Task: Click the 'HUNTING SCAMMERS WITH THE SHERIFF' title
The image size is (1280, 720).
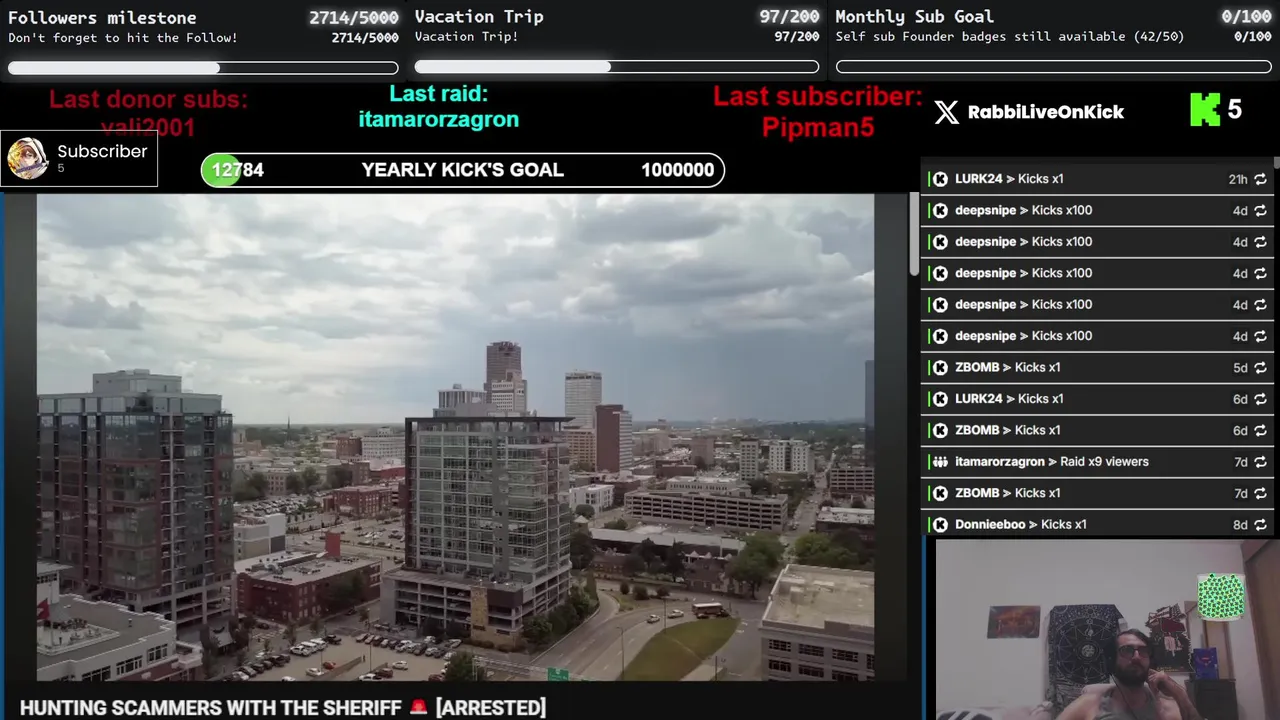Action: pyautogui.click(x=210, y=708)
